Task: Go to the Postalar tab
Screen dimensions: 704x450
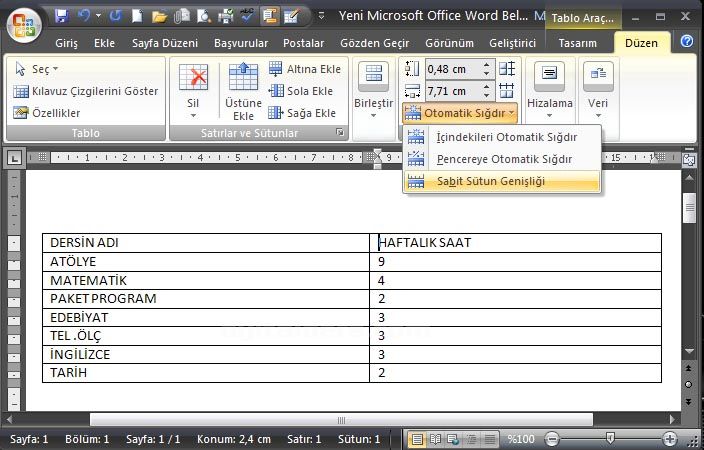Action: (304, 43)
